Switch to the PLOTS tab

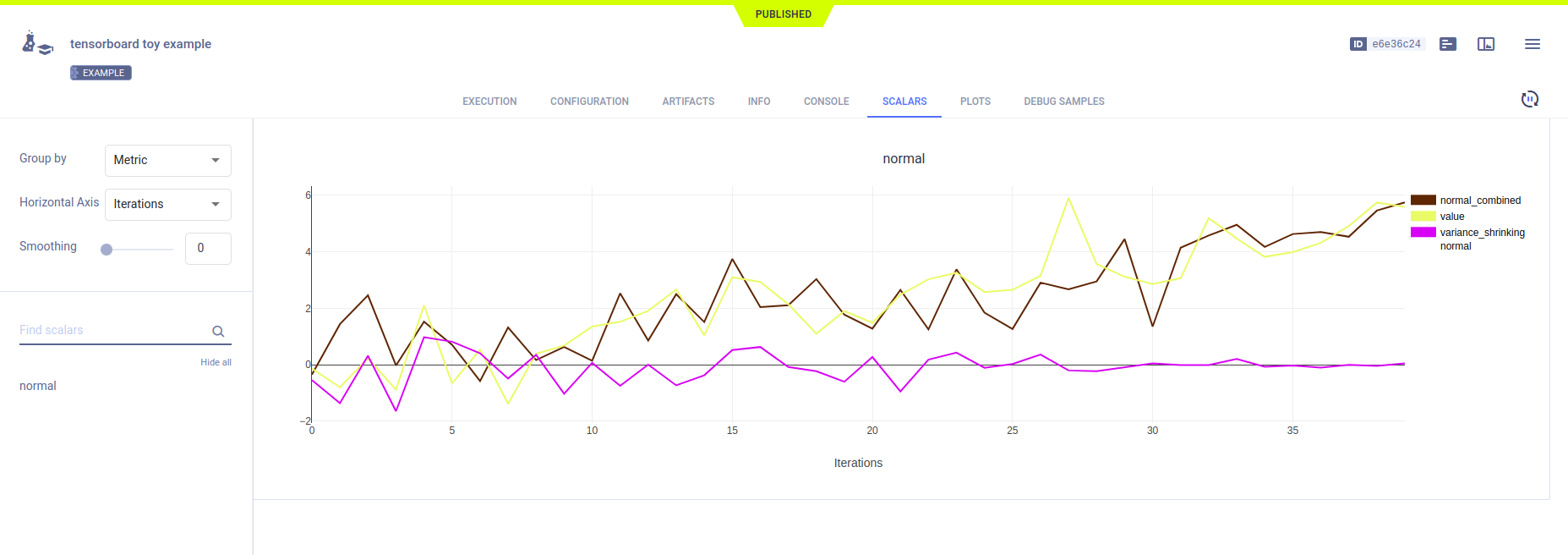point(975,102)
